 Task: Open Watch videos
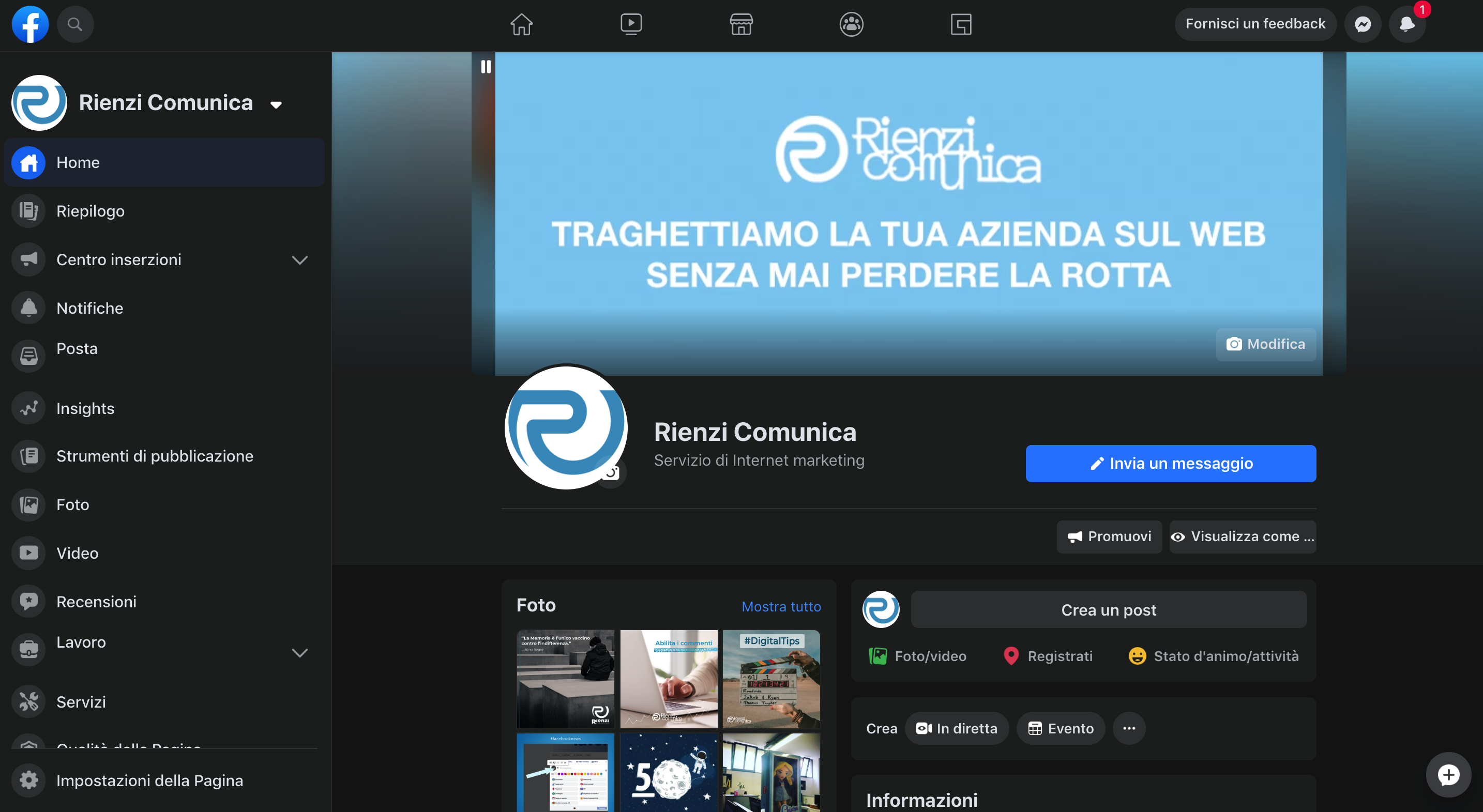coord(631,24)
